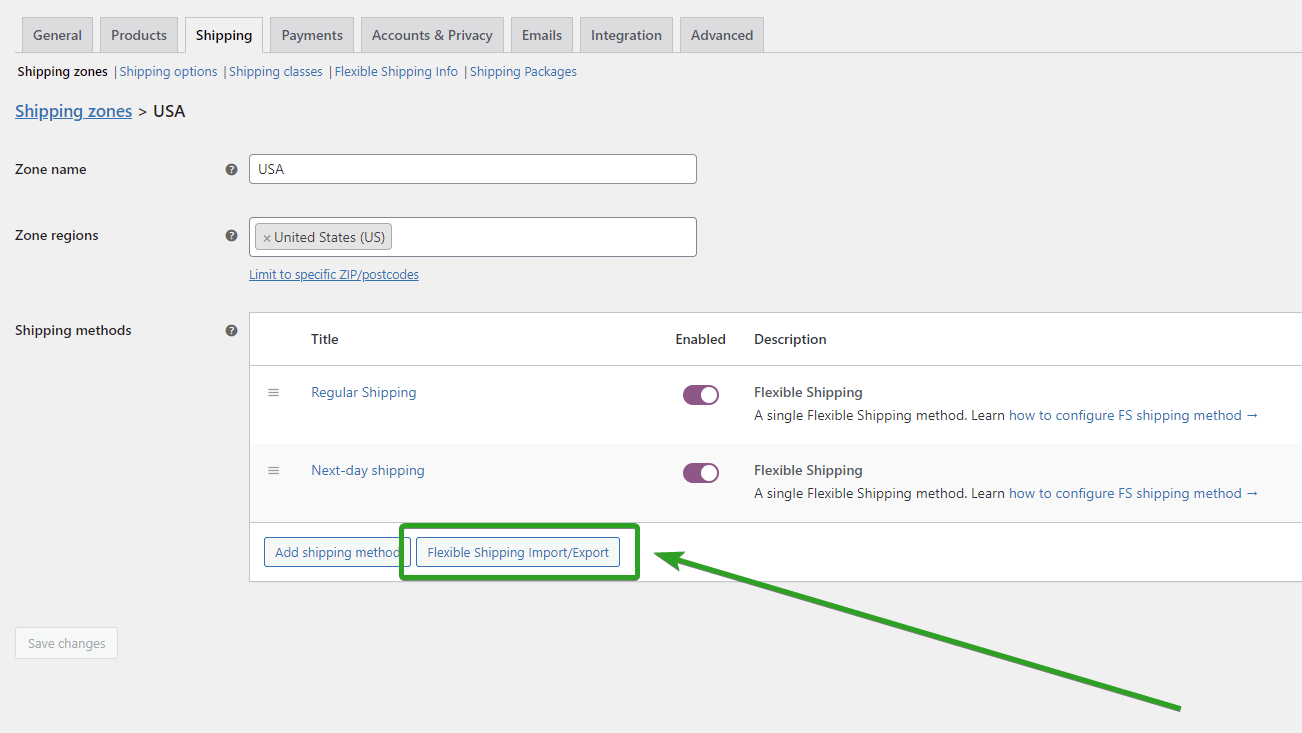Open Shipping zones sub-navigation item

coord(63,72)
